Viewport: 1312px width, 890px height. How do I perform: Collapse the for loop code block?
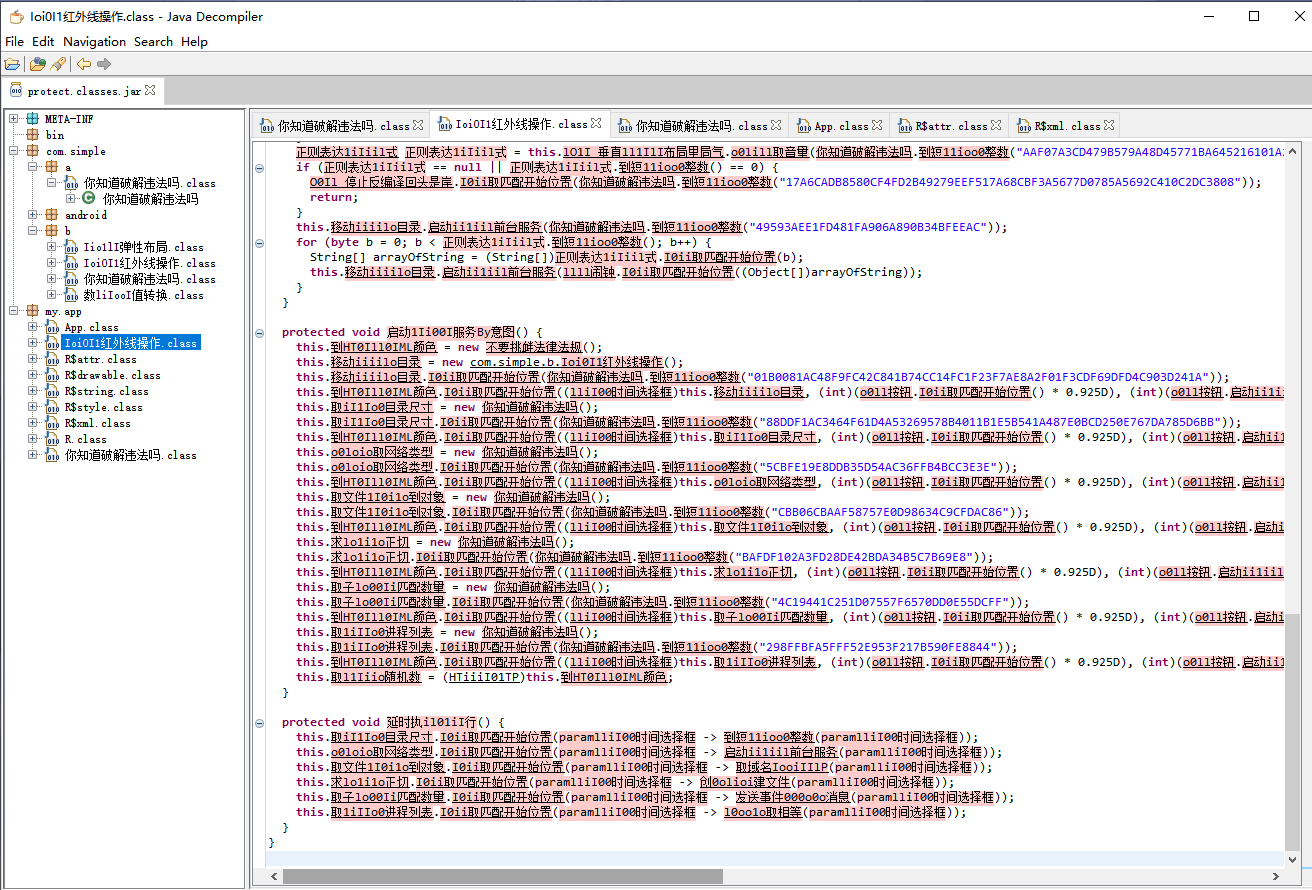pos(258,242)
